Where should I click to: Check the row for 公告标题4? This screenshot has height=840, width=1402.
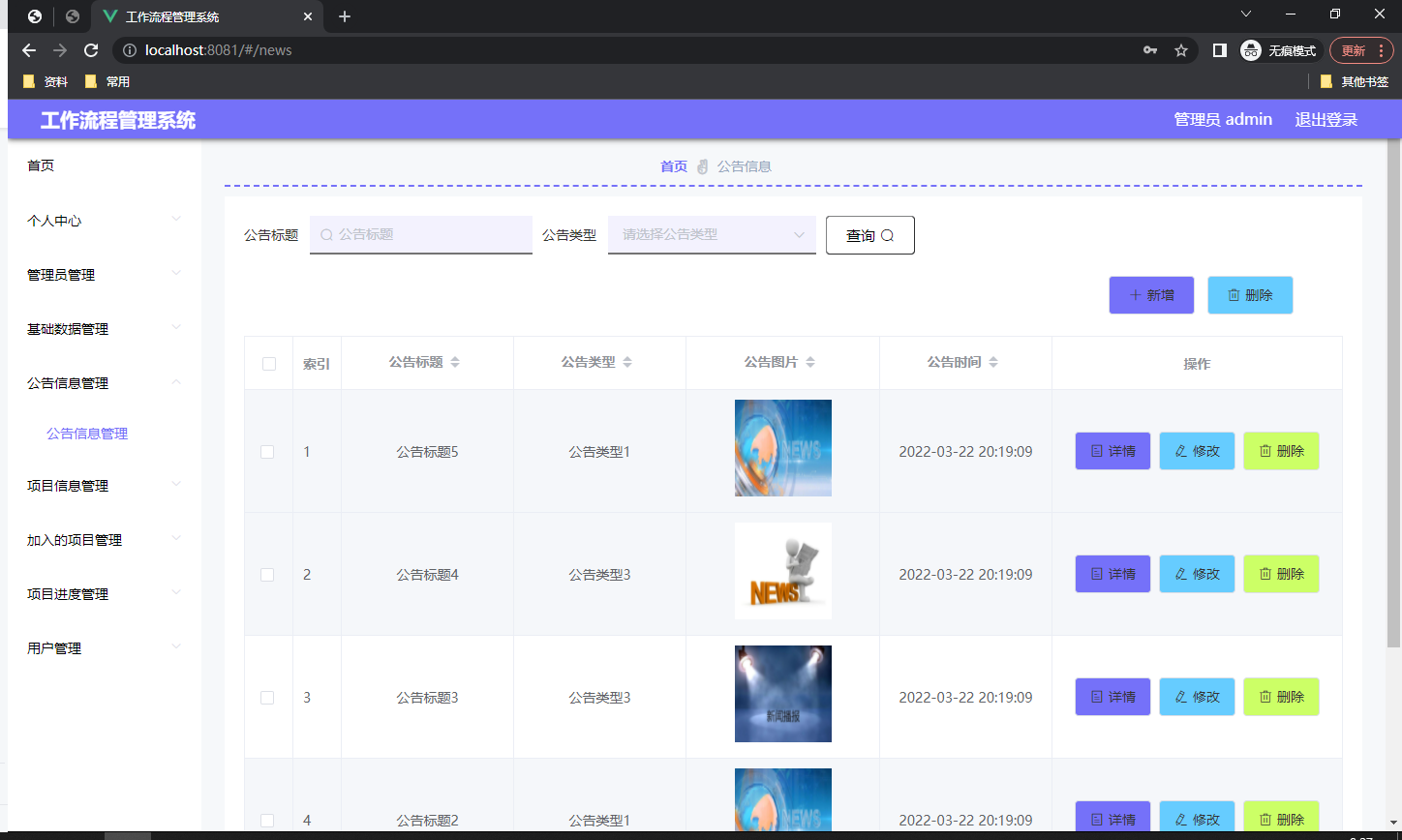(x=267, y=575)
